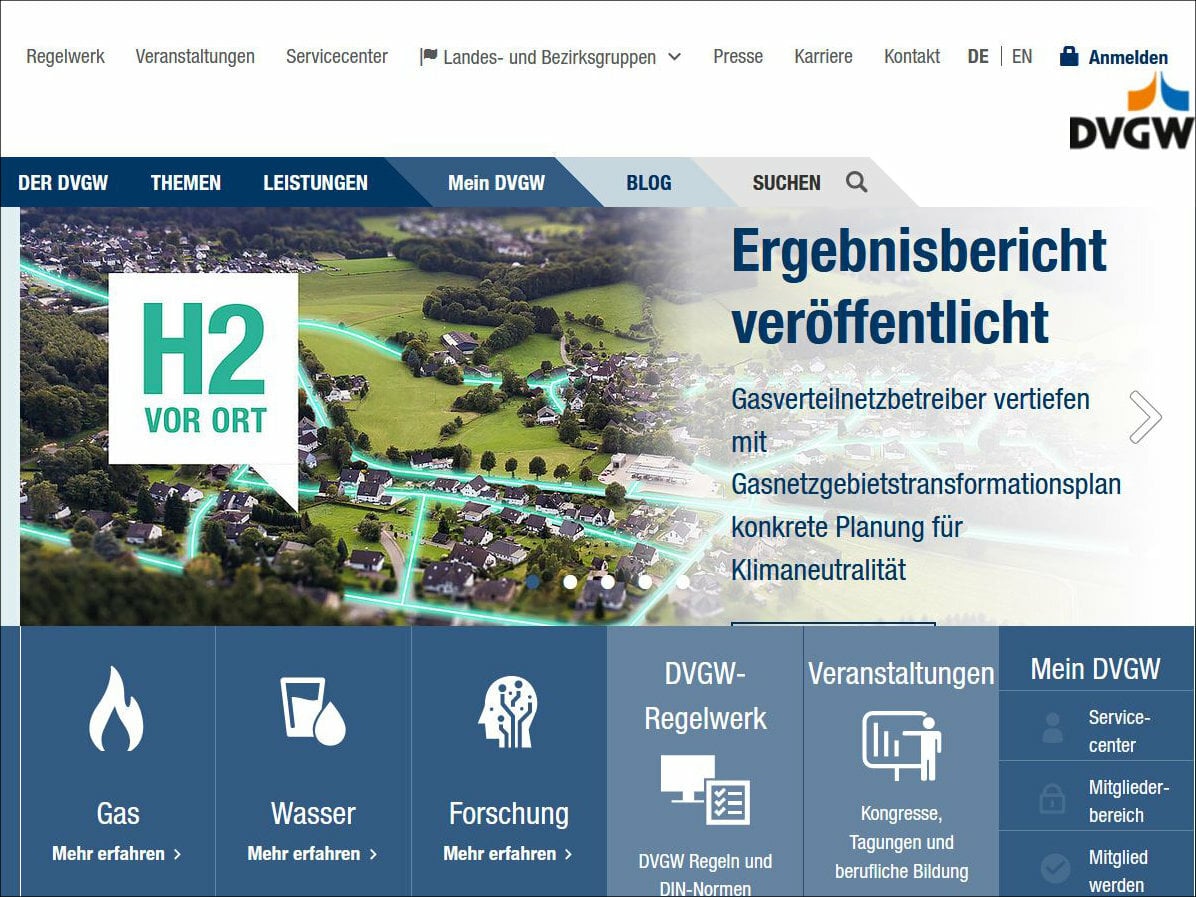Select the fourth carousel dot
Image resolution: width=1196 pixels, height=897 pixels.
point(645,581)
